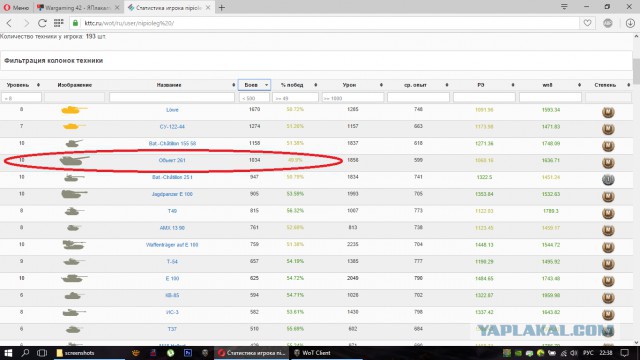Screen dimensions: 640x360
Task: Sort by Урон column
Action: click(353, 85)
